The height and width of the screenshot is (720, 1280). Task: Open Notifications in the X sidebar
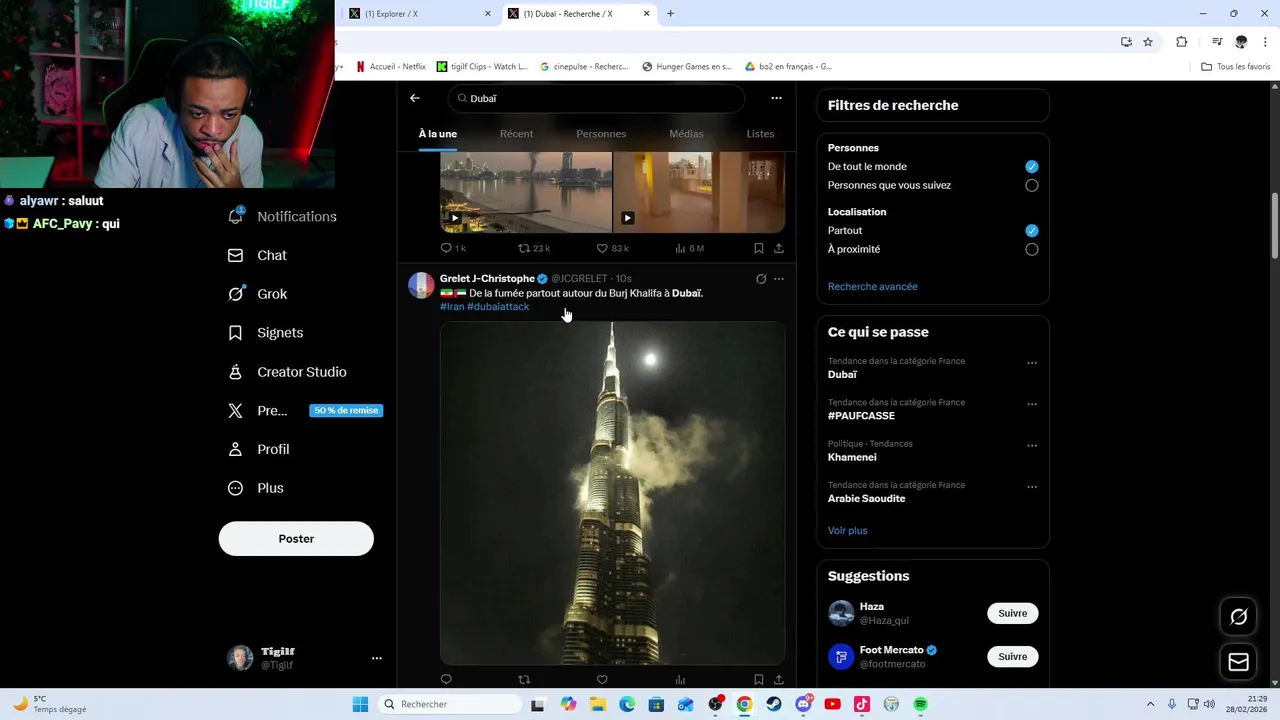coord(282,216)
